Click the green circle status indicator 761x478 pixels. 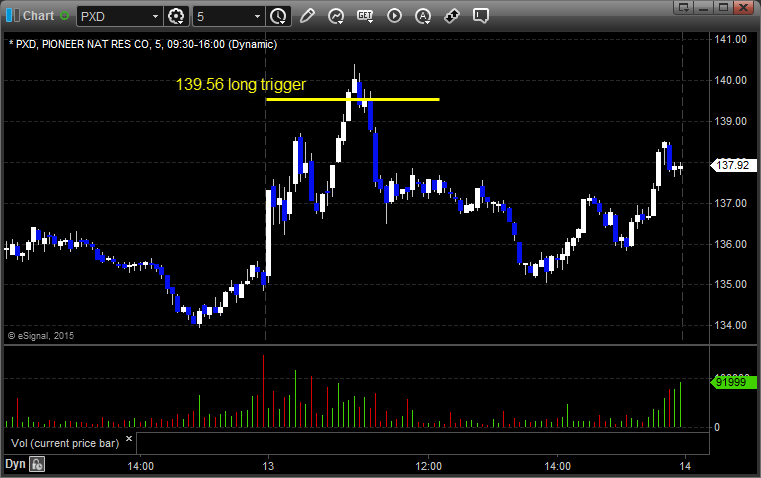tap(65, 16)
